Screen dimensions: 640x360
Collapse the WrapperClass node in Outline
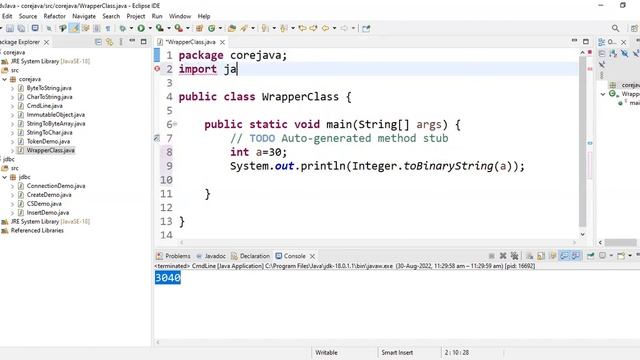603,94
